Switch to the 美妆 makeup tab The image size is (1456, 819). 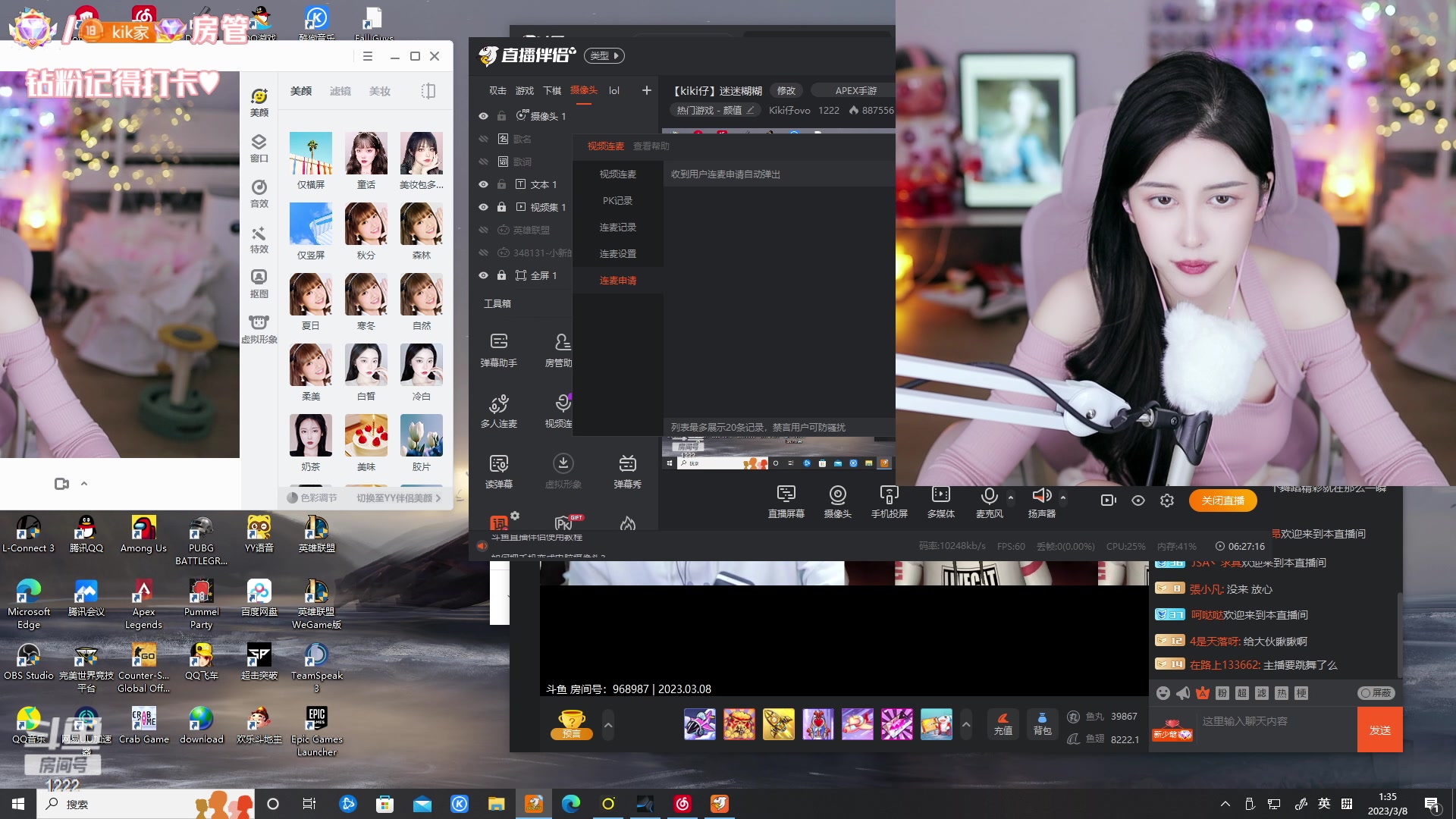point(380,91)
